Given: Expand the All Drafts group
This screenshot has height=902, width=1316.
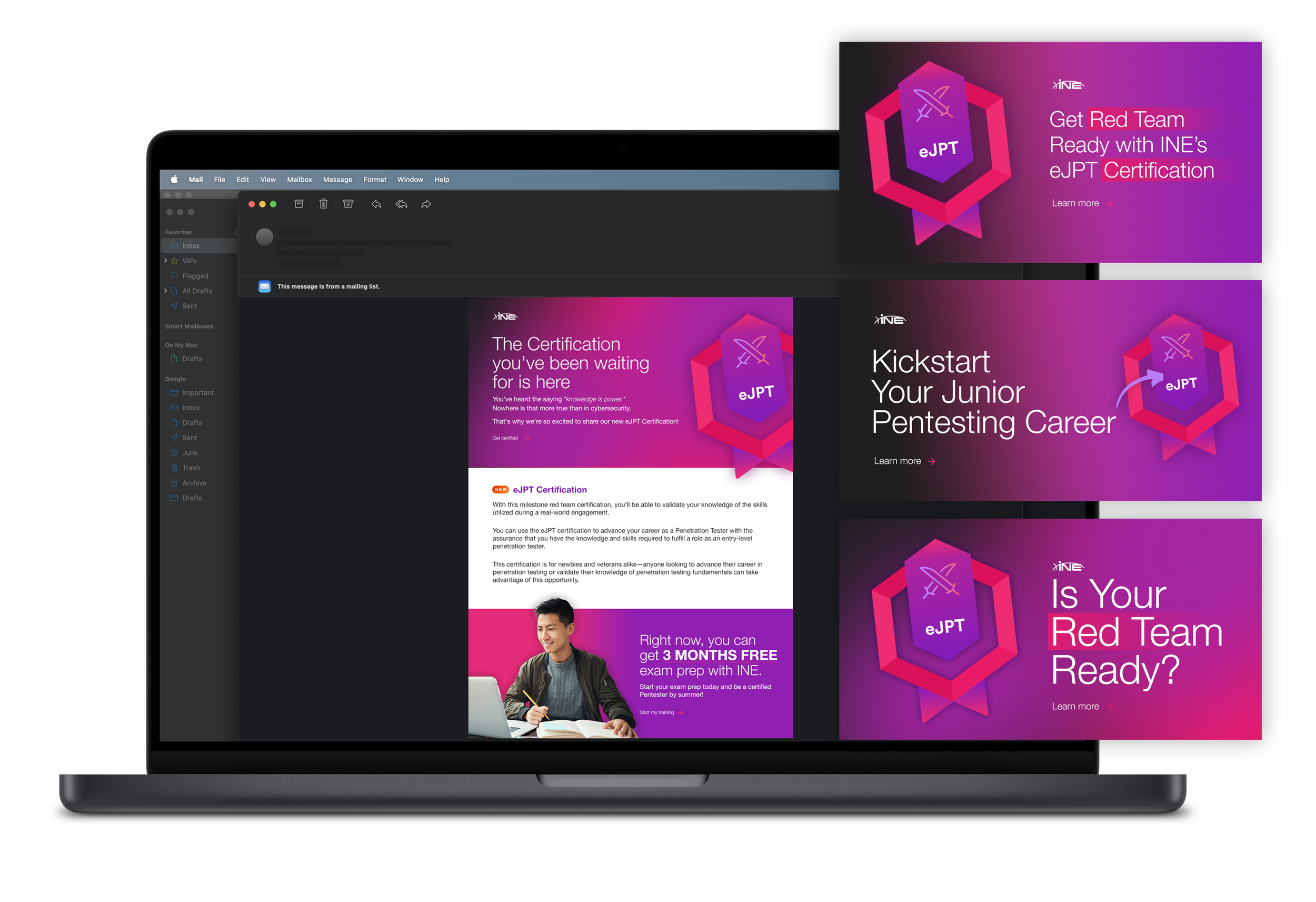Looking at the screenshot, I should tap(165, 291).
